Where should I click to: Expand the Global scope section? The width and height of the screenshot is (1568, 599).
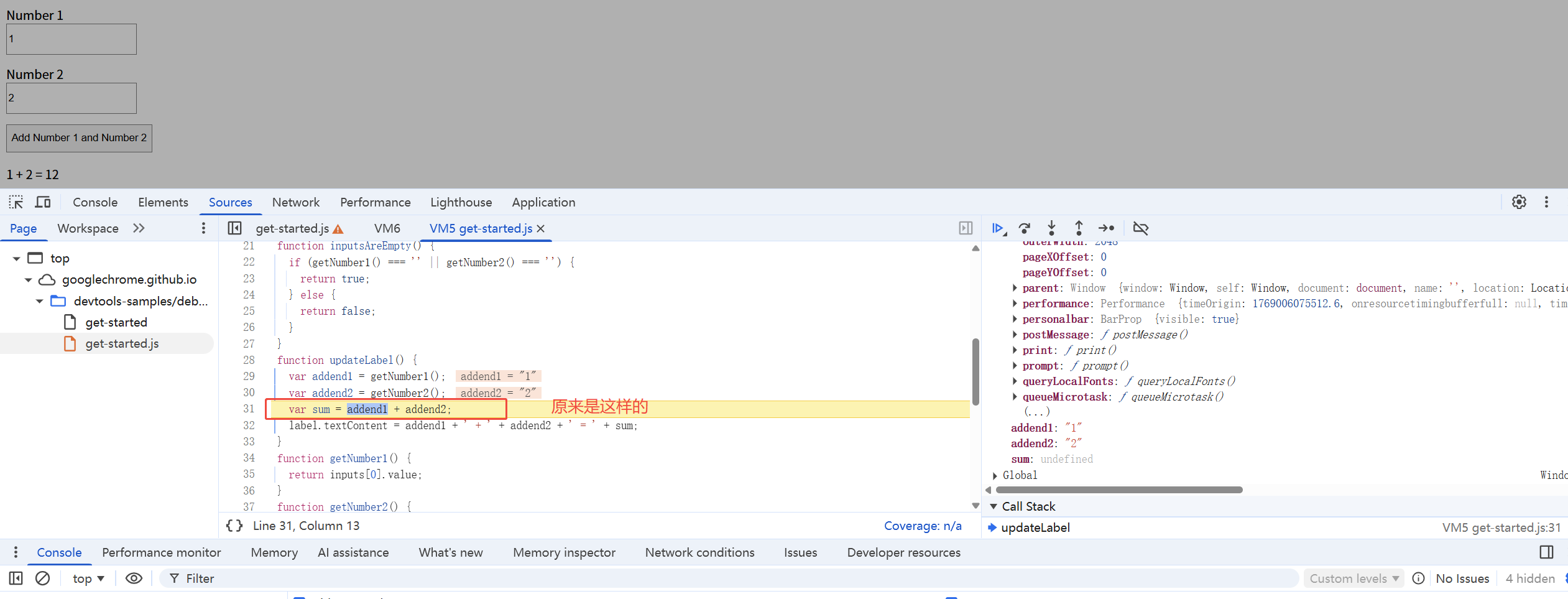tap(995, 475)
